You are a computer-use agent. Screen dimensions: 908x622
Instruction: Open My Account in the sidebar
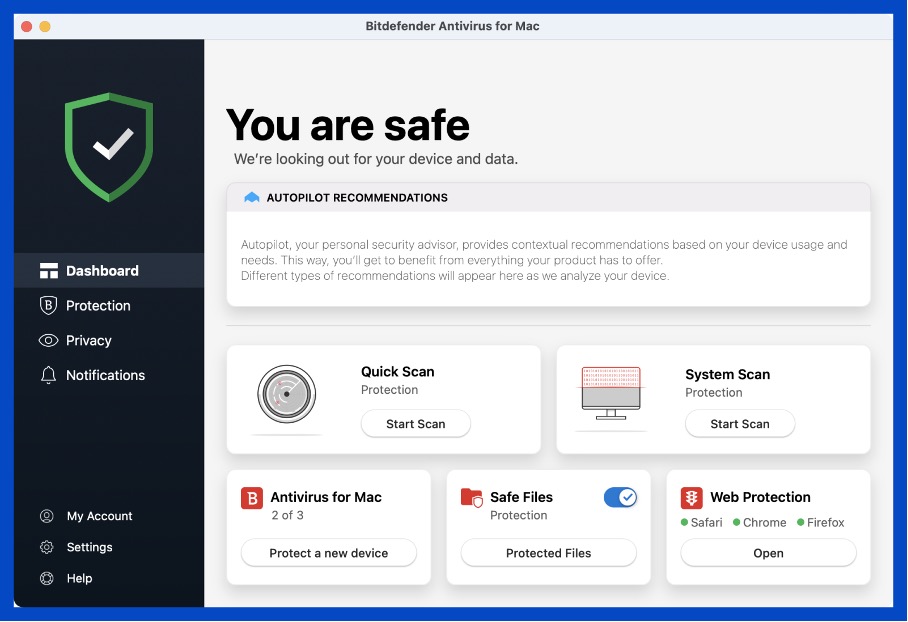coord(99,516)
